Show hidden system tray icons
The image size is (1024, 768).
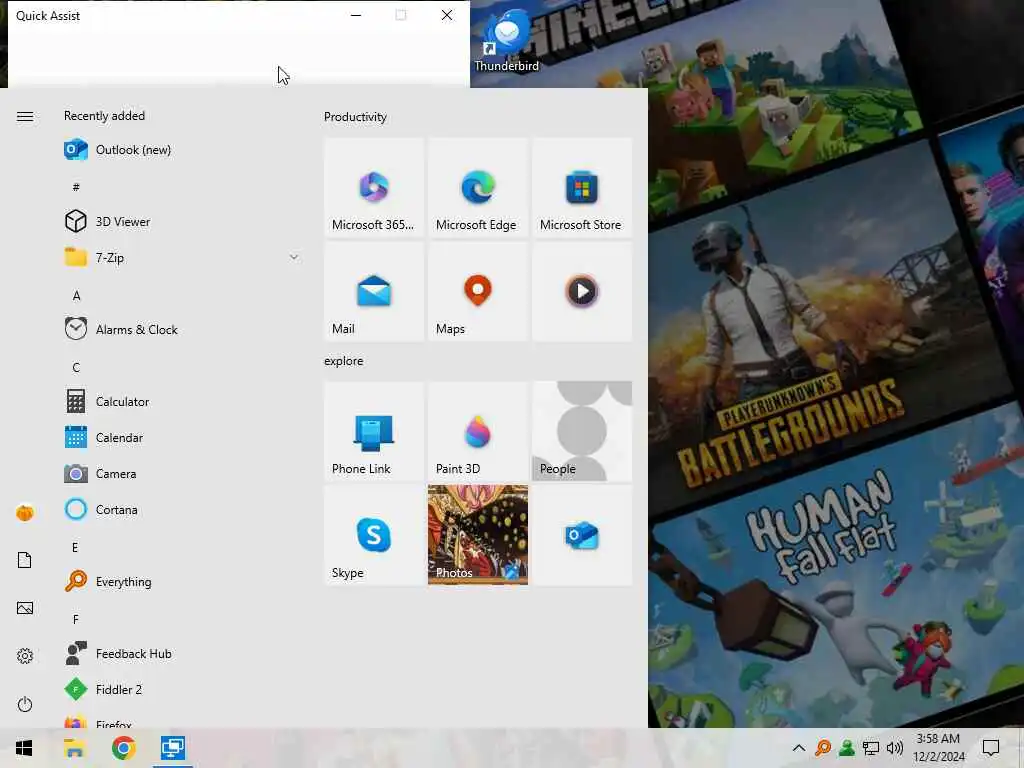click(799, 748)
